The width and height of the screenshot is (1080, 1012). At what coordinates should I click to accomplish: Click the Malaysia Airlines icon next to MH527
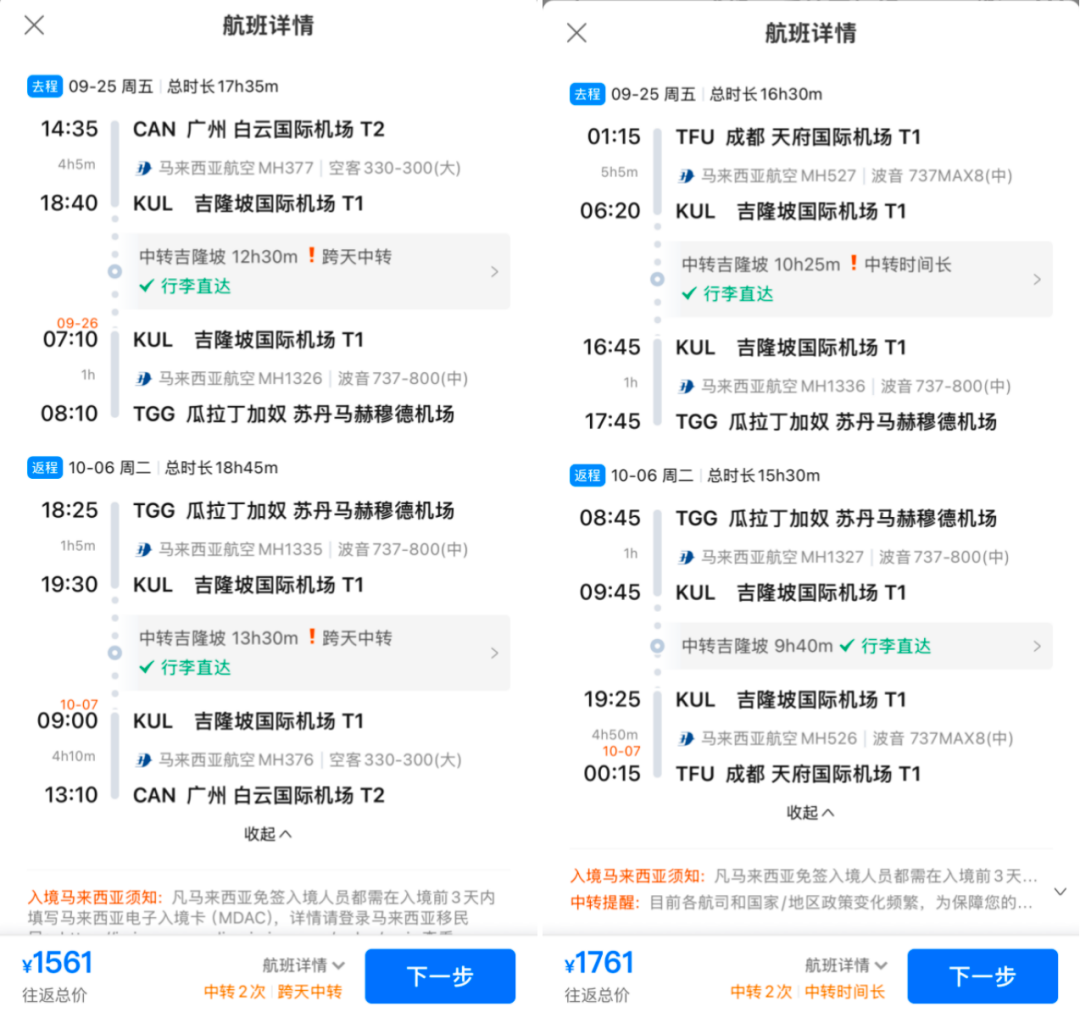coord(688,175)
